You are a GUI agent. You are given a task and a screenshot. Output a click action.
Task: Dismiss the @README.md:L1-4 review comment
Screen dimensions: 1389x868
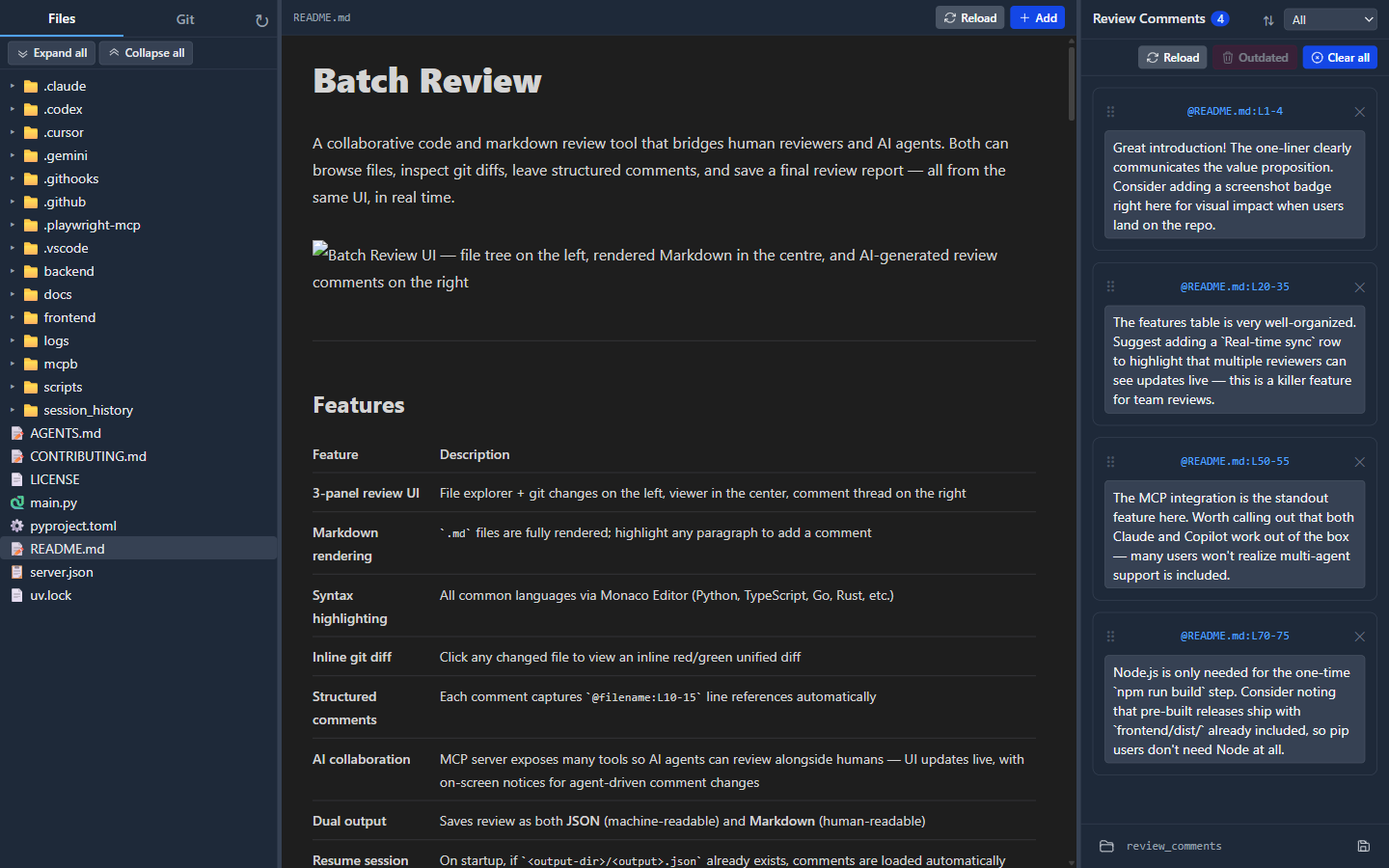coord(1359,111)
